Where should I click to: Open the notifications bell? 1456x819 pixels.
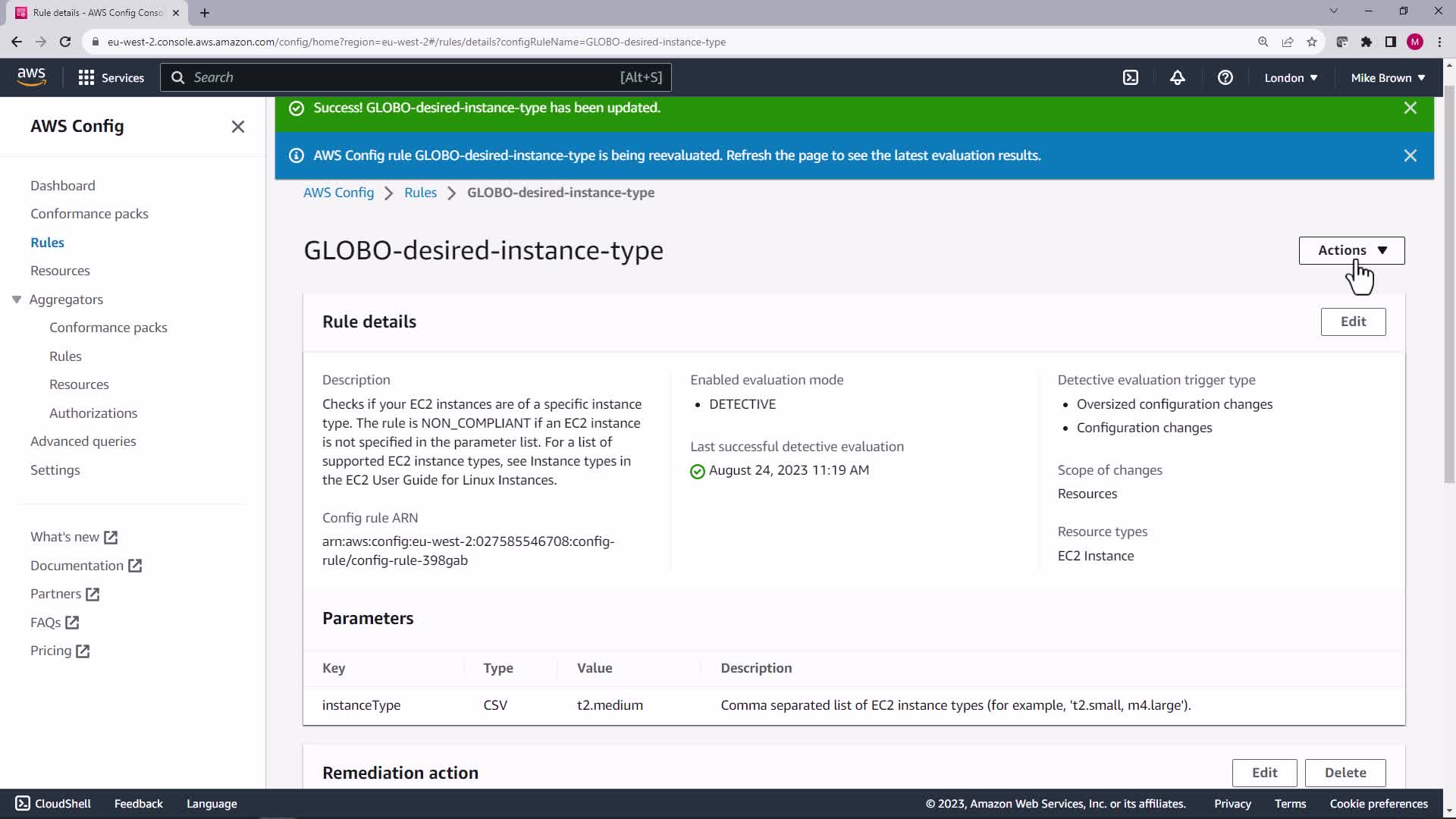(1177, 77)
